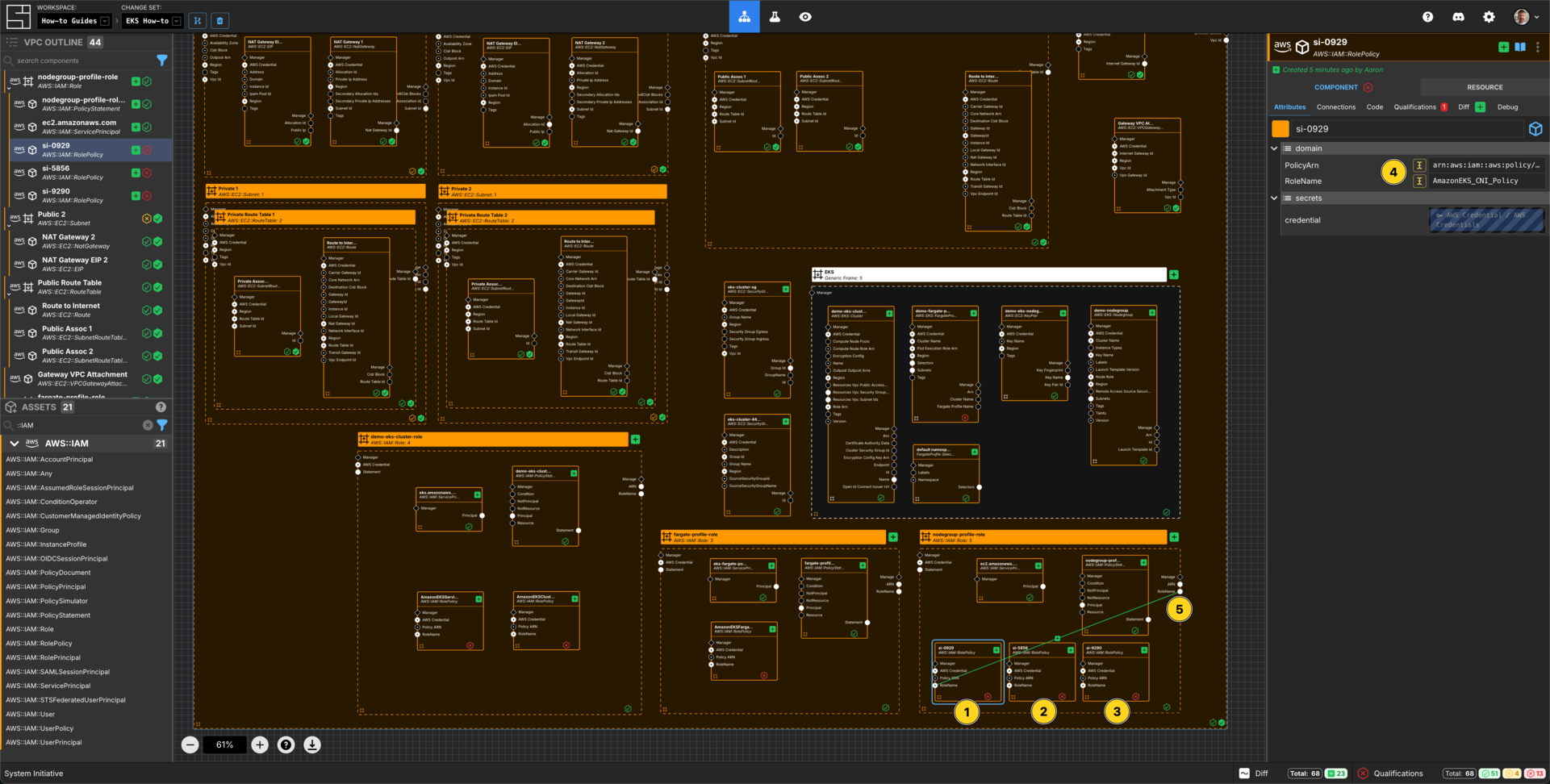The image size is (1550, 784).
Task: Open the Qualifications tab
Action: click(x=1420, y=107)
